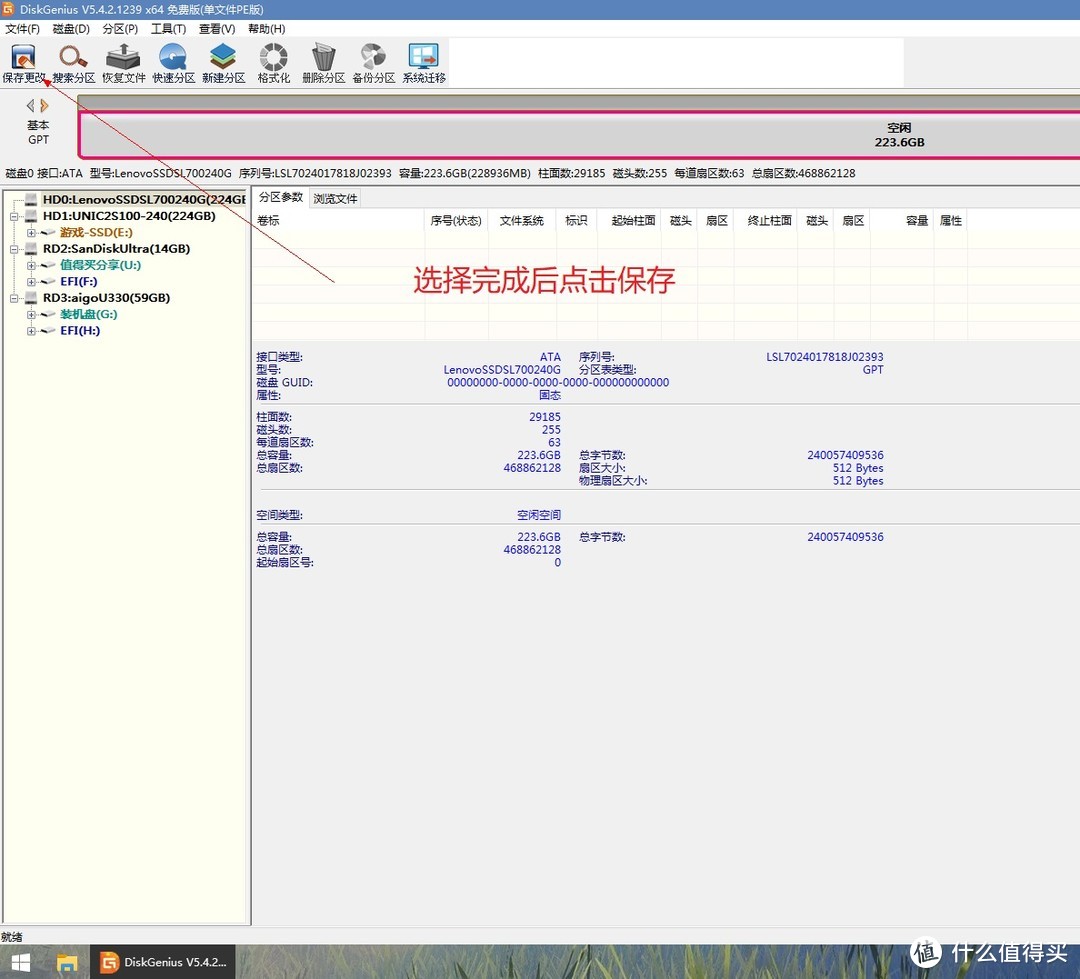
Task: Open the 工具(T) menu
Action: click(168, 29)
